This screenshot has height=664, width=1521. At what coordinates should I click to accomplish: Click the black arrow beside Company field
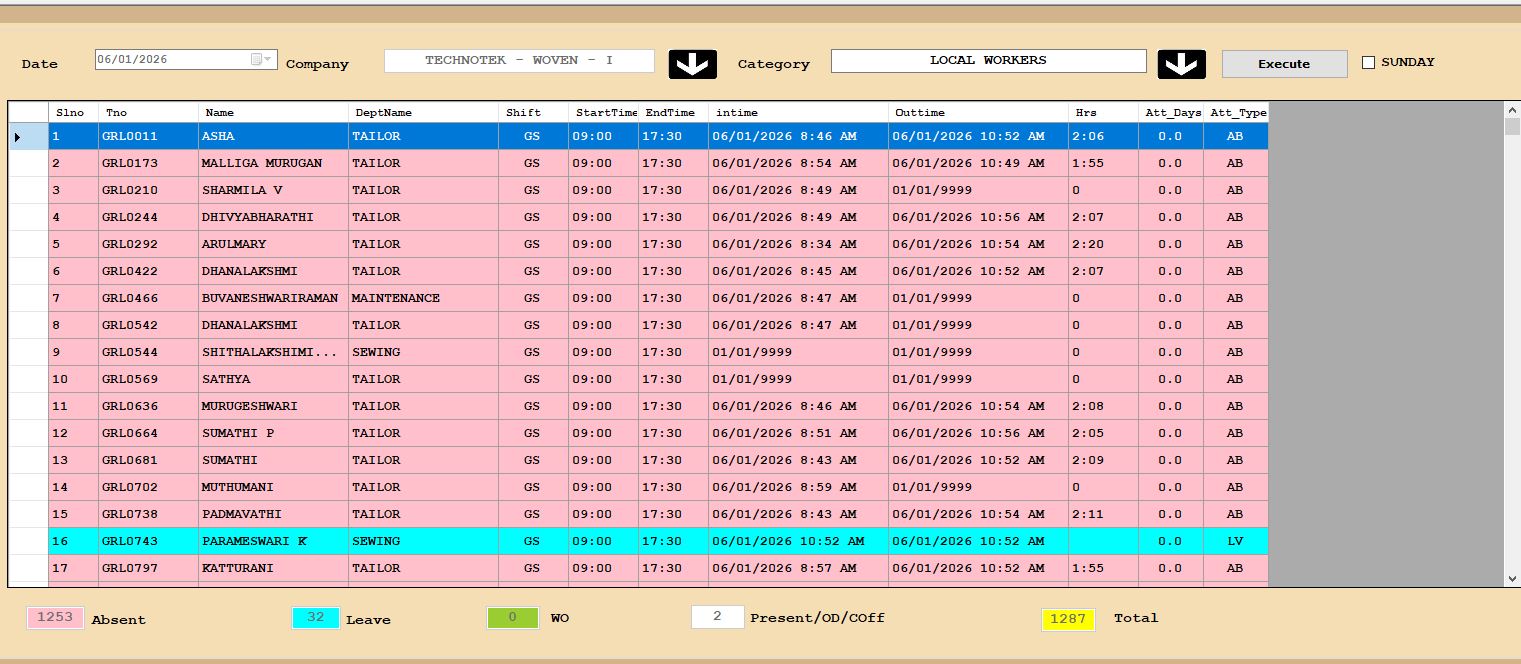692,64
